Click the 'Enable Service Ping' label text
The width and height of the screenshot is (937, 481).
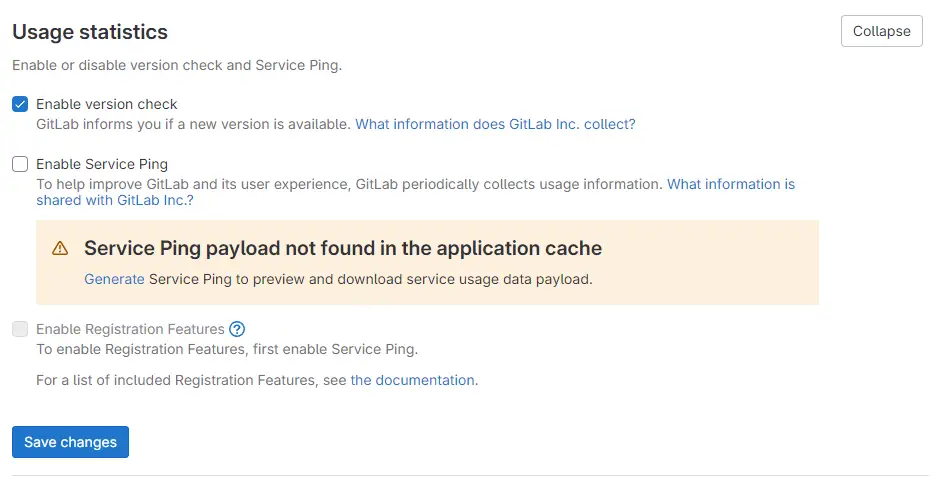click(x=102, y=164)
